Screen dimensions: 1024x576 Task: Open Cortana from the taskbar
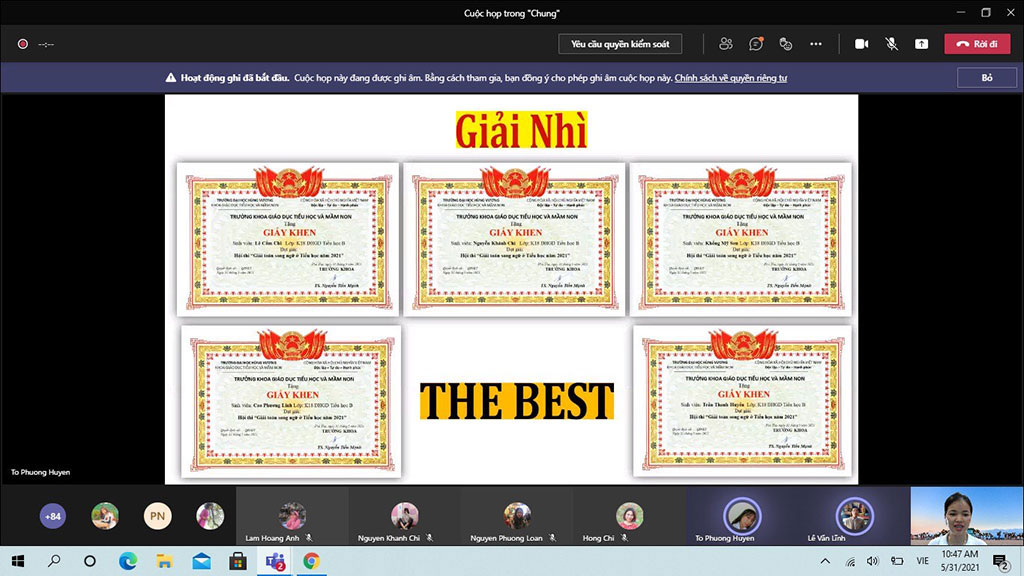90,561
